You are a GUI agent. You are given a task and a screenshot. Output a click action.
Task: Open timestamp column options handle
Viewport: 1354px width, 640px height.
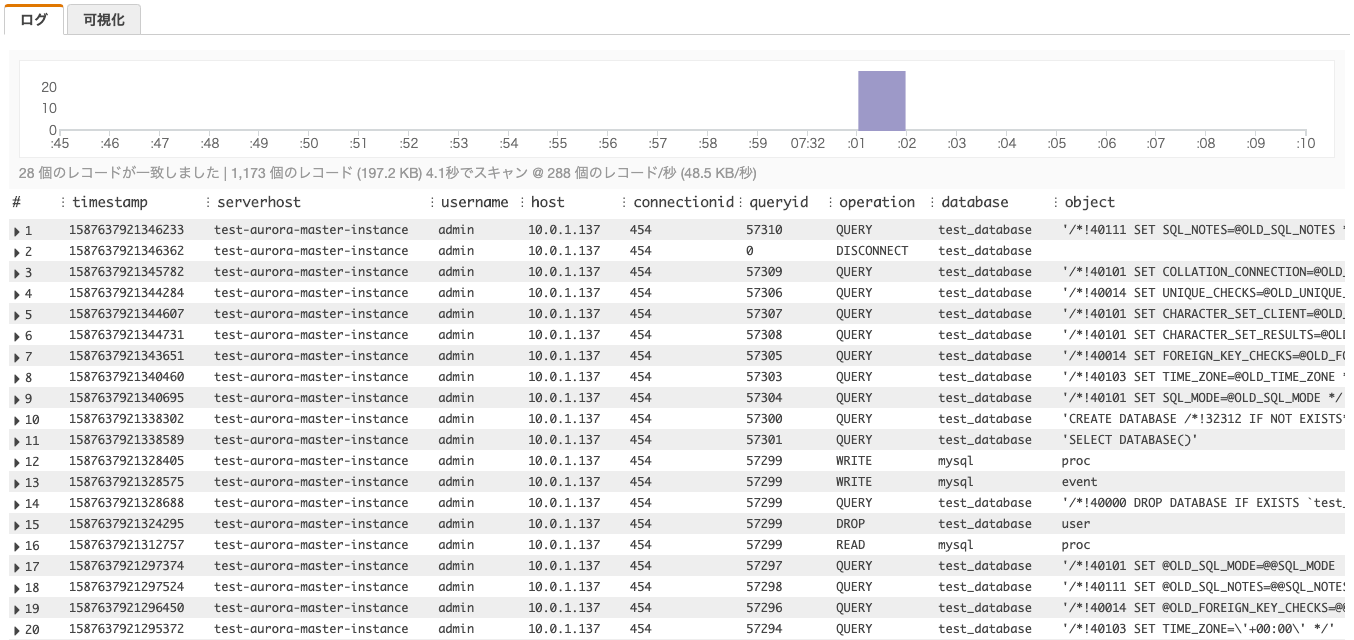coord(64,202)
